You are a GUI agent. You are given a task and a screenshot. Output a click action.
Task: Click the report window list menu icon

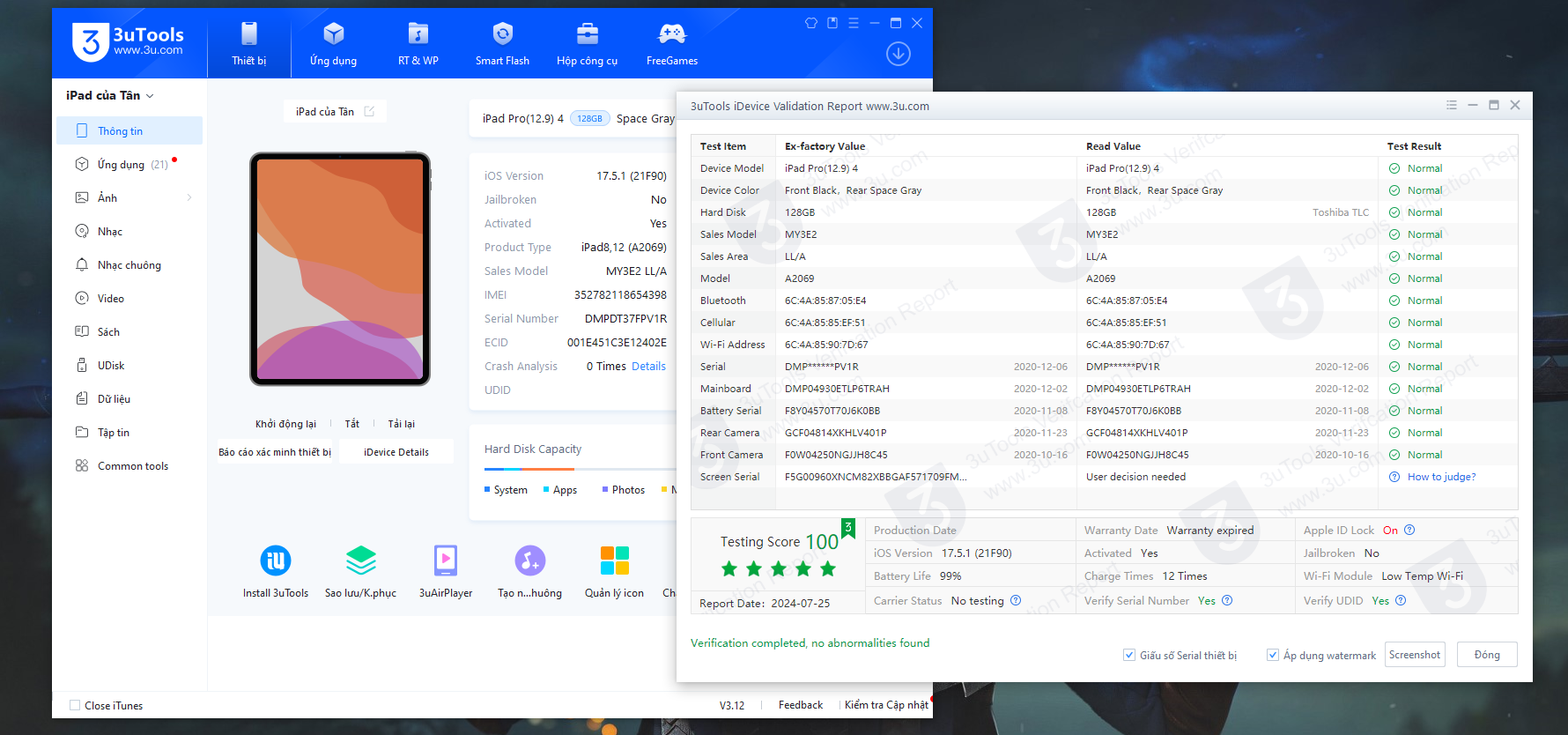(x=1452, y=105)
